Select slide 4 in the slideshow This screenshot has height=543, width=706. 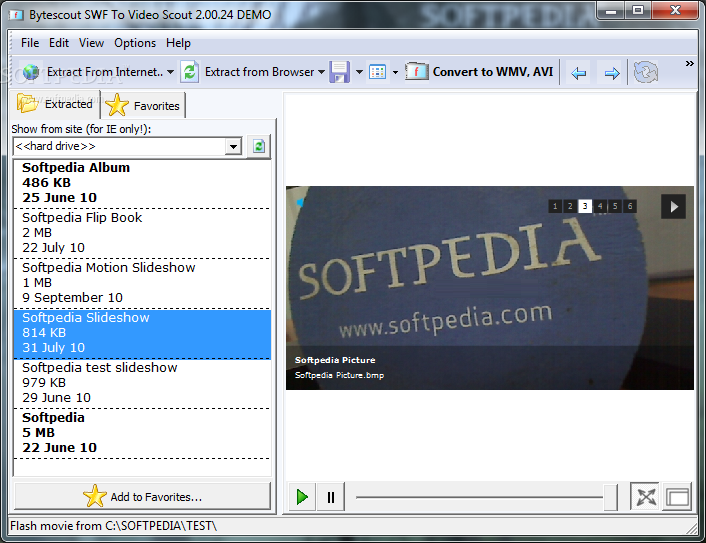[x=600, y=206]
